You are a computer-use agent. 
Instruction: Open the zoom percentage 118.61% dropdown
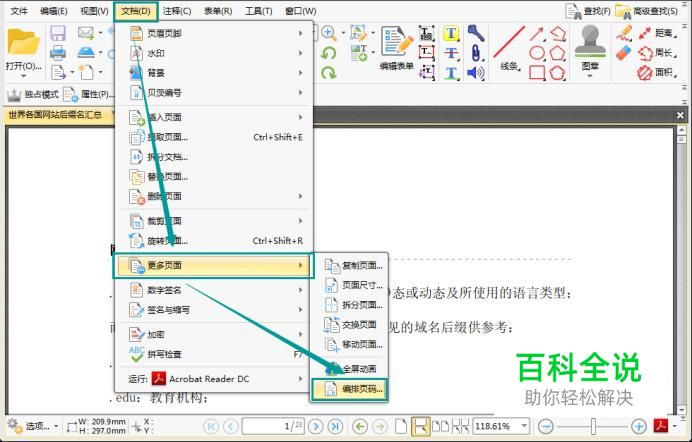point(524,426)
